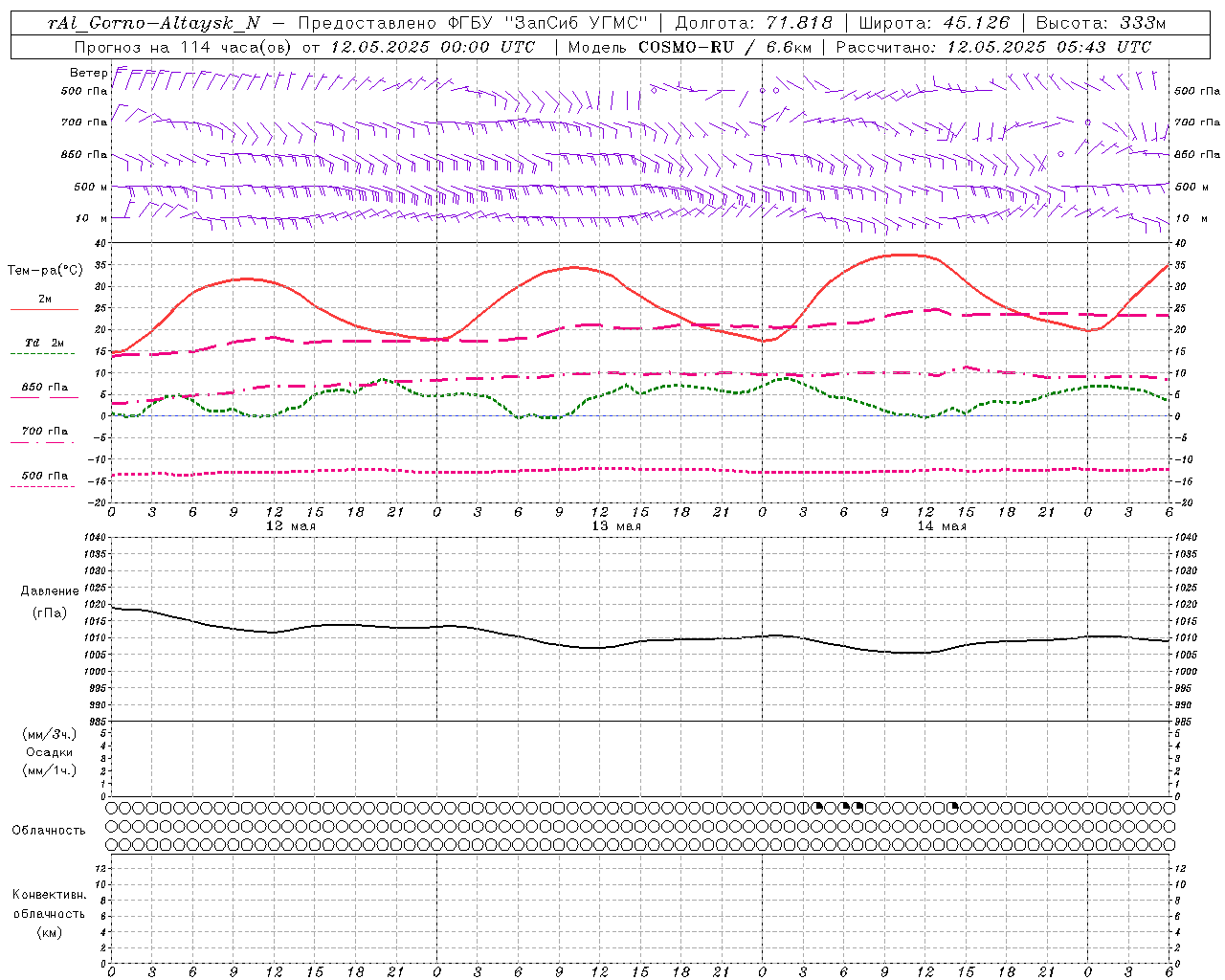Click the Ветер wind section label

point(88,73)
